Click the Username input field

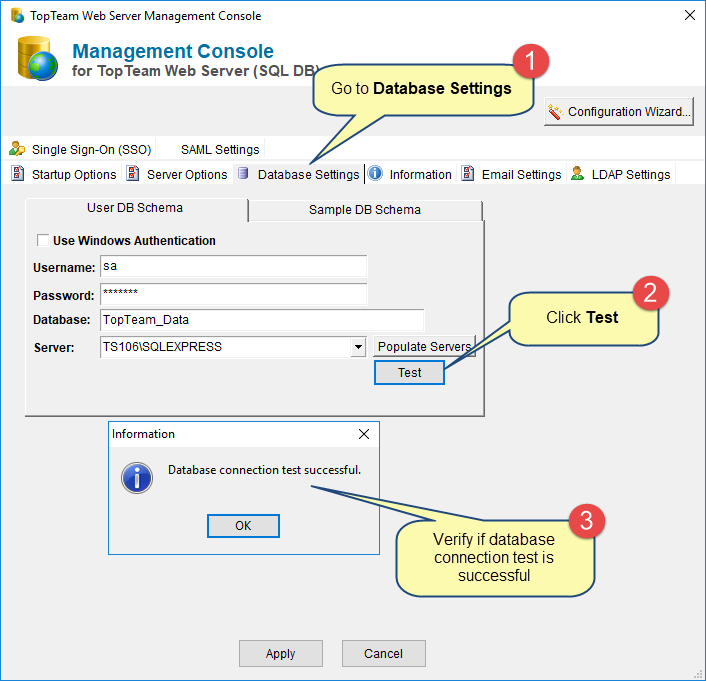(233, 266)
